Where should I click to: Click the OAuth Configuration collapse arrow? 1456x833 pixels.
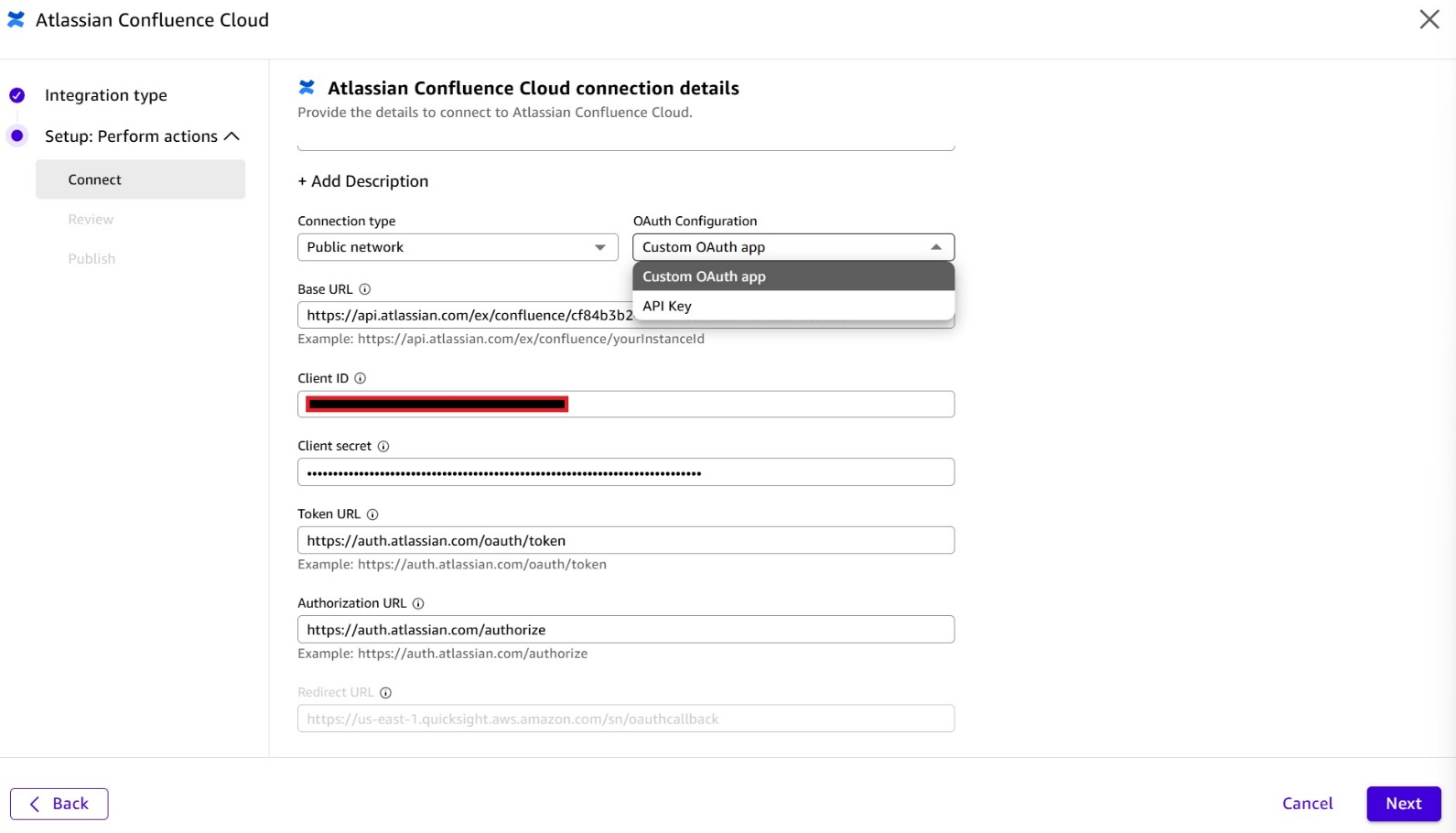point(935,247)
